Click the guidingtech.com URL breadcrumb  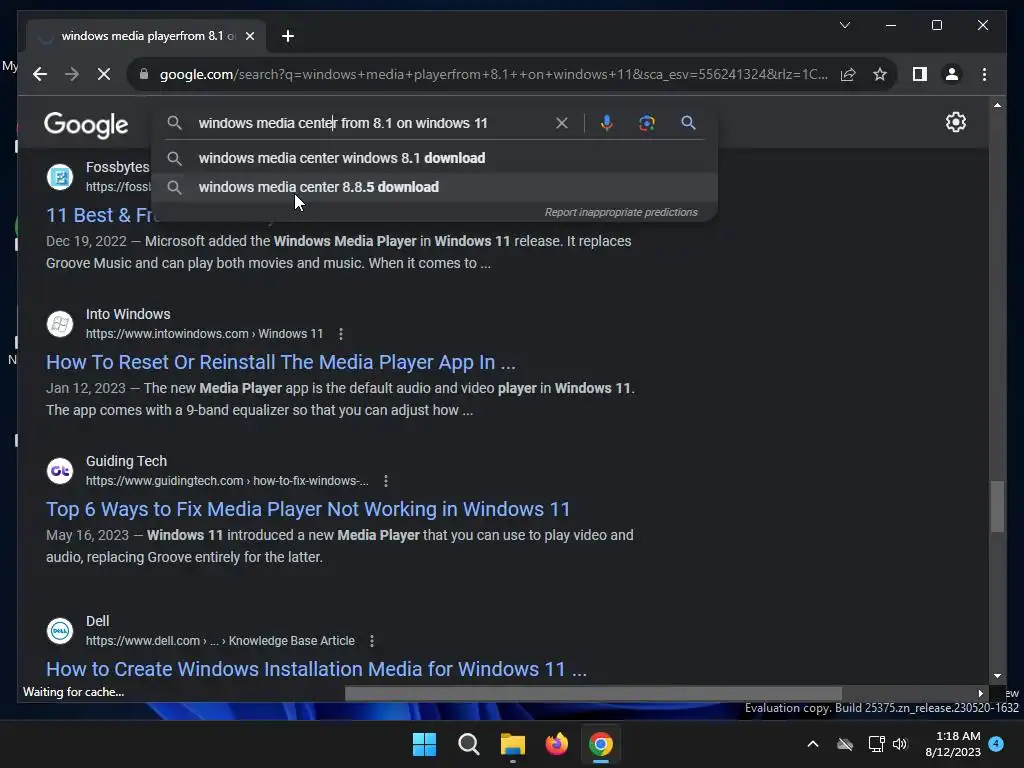point(227,481)
